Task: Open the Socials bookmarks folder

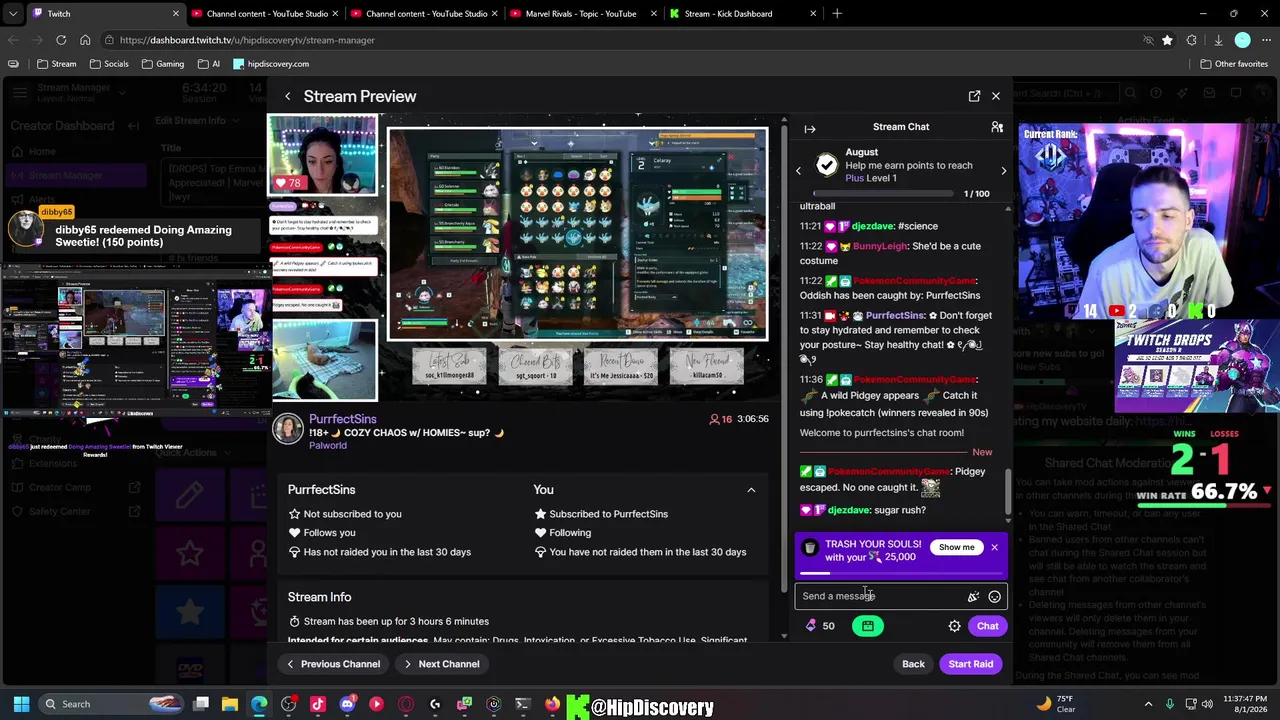Action: (x=109, y=64)
